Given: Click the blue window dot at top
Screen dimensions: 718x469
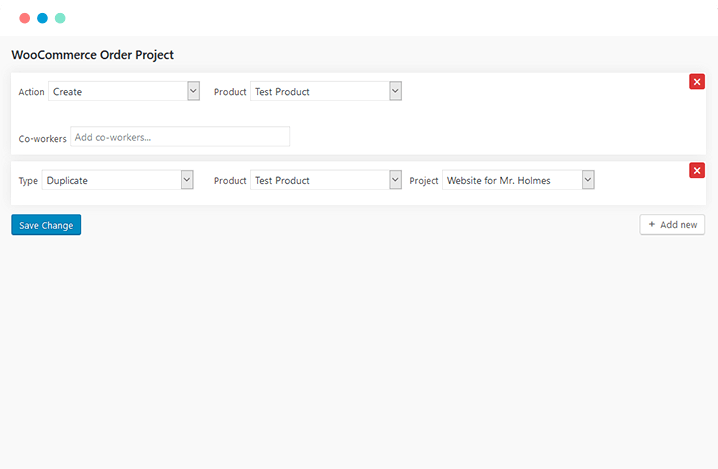Looking at the screenshot, I should pyautogui.click(x=42, y=18).
